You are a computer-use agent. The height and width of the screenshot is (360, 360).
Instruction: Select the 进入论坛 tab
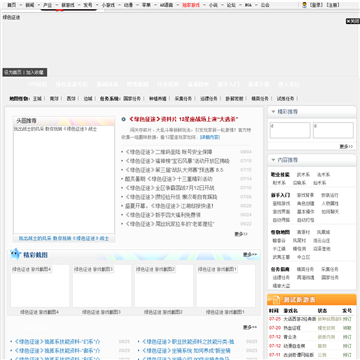point(289,84)
